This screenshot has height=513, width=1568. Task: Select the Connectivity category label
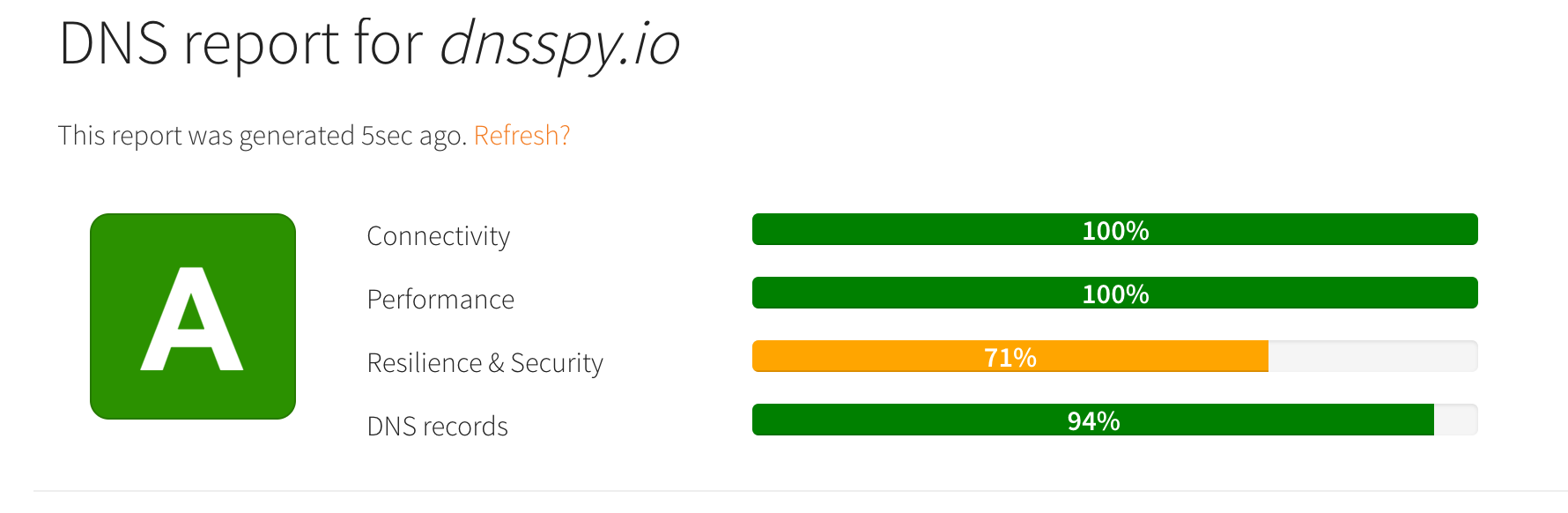tap(438, 235)
